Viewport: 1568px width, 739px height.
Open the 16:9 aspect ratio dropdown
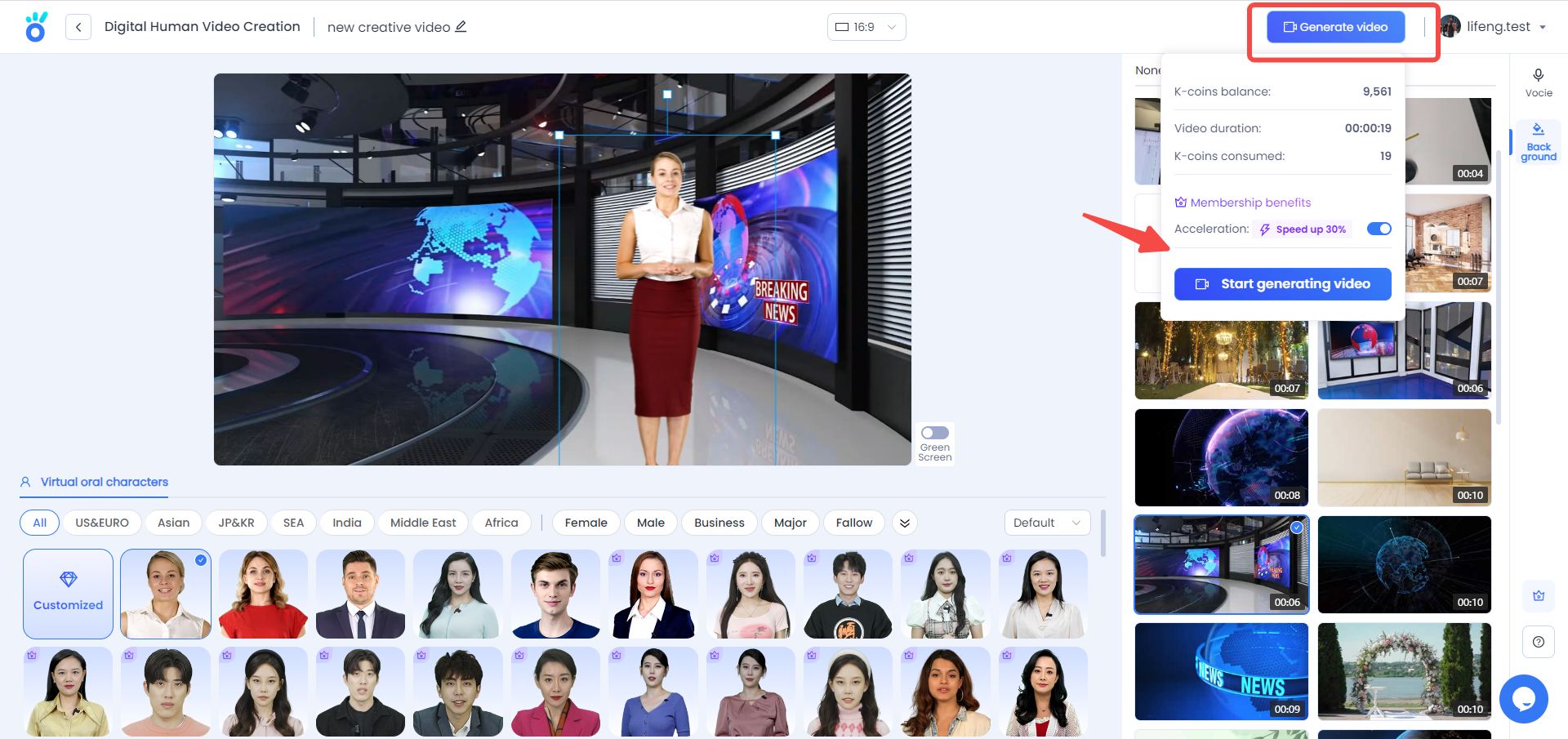point(866,27)
